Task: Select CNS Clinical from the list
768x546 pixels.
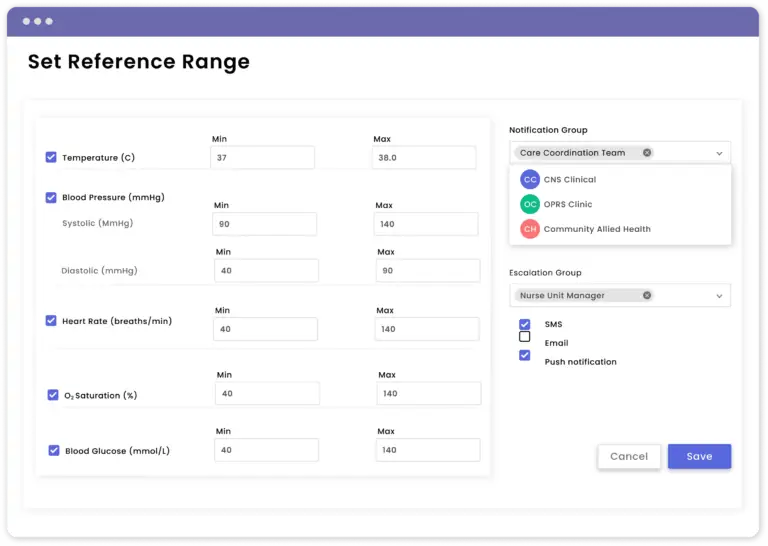Action: tap(620, 180)
